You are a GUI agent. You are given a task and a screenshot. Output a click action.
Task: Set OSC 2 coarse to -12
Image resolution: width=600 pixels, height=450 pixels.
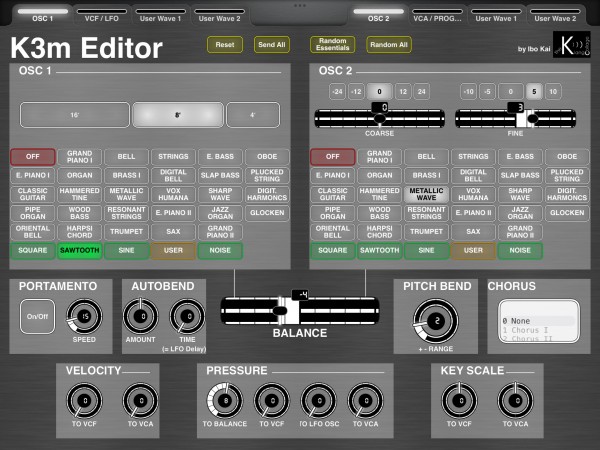tap(356, 92)
